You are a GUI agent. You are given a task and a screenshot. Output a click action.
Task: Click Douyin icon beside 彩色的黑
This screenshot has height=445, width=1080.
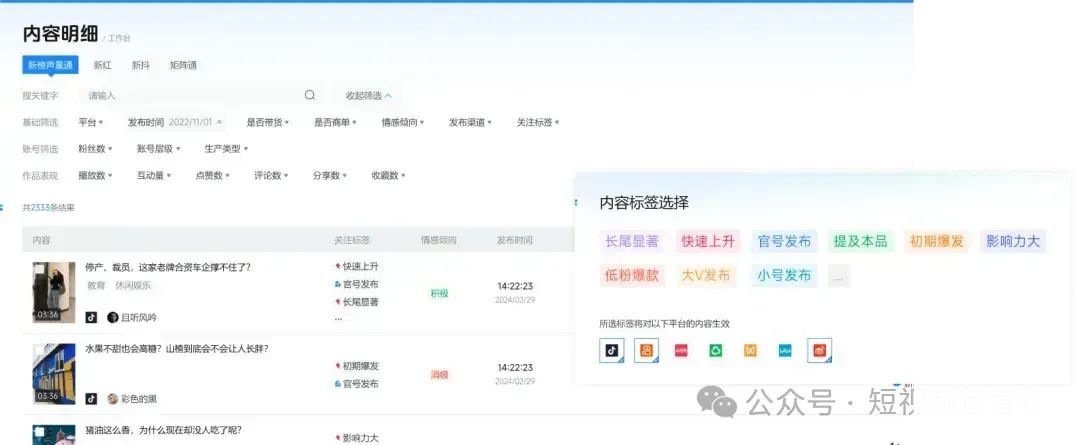(x=91, y=399)
